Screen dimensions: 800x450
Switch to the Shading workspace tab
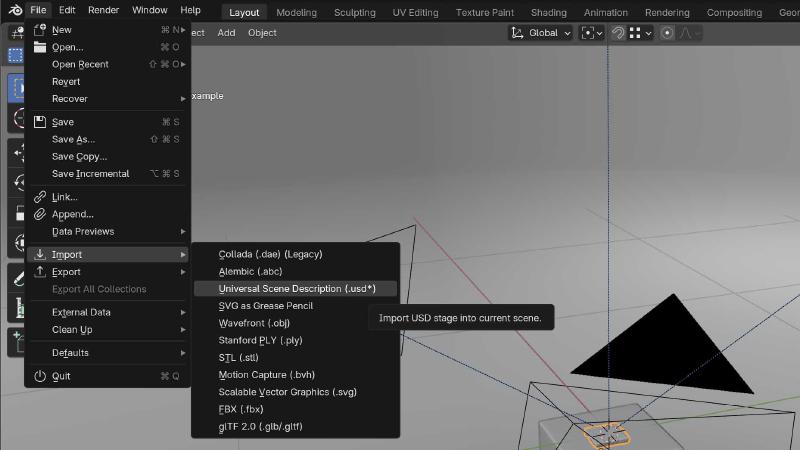click(x=548, y=12)
